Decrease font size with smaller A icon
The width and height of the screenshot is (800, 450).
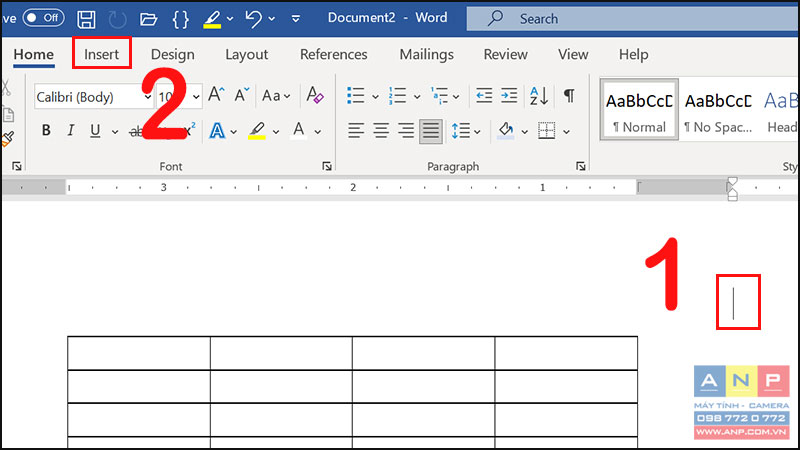(x=241, y=95)
